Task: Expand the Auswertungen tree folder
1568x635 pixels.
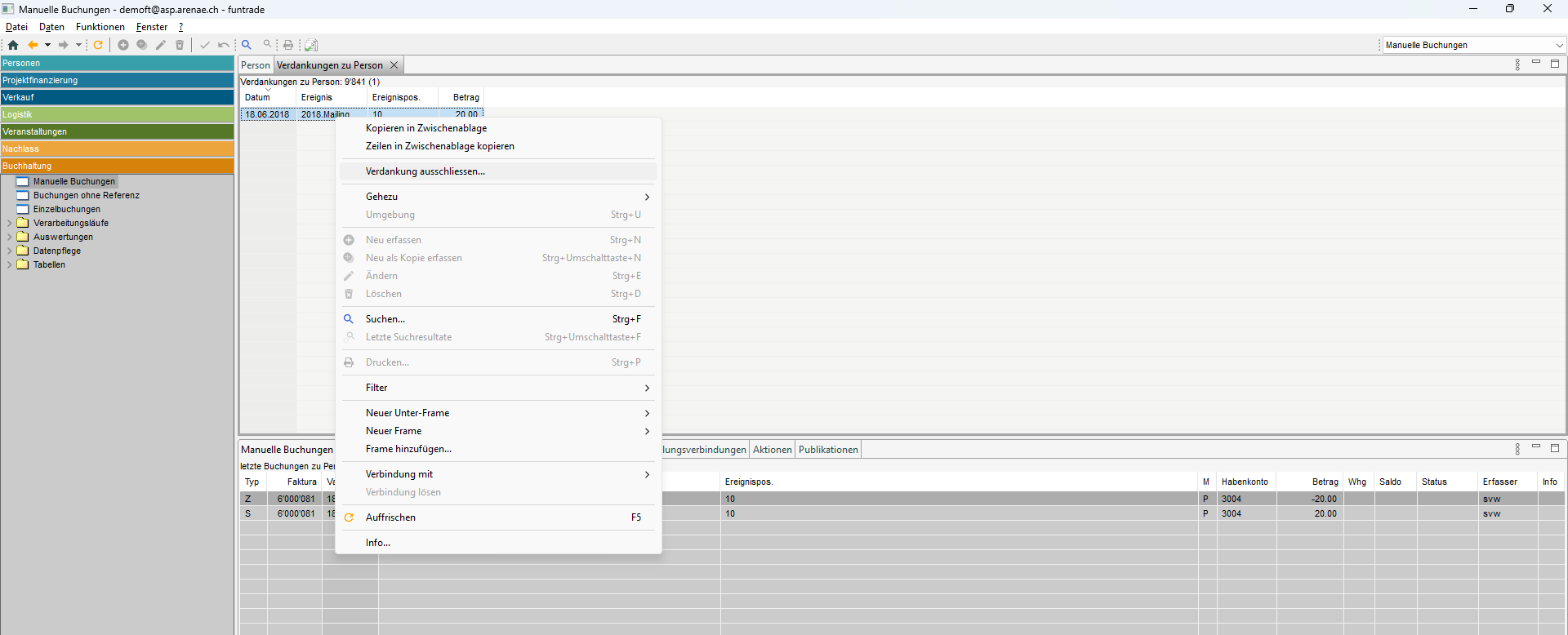Action: [9, 237]
